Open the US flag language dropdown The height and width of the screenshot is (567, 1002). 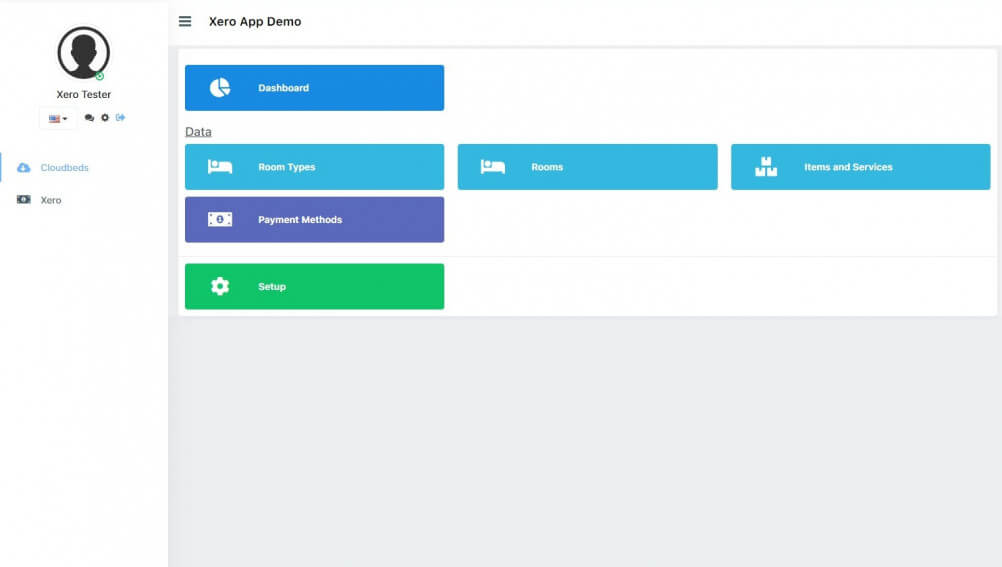coord(58,118)
